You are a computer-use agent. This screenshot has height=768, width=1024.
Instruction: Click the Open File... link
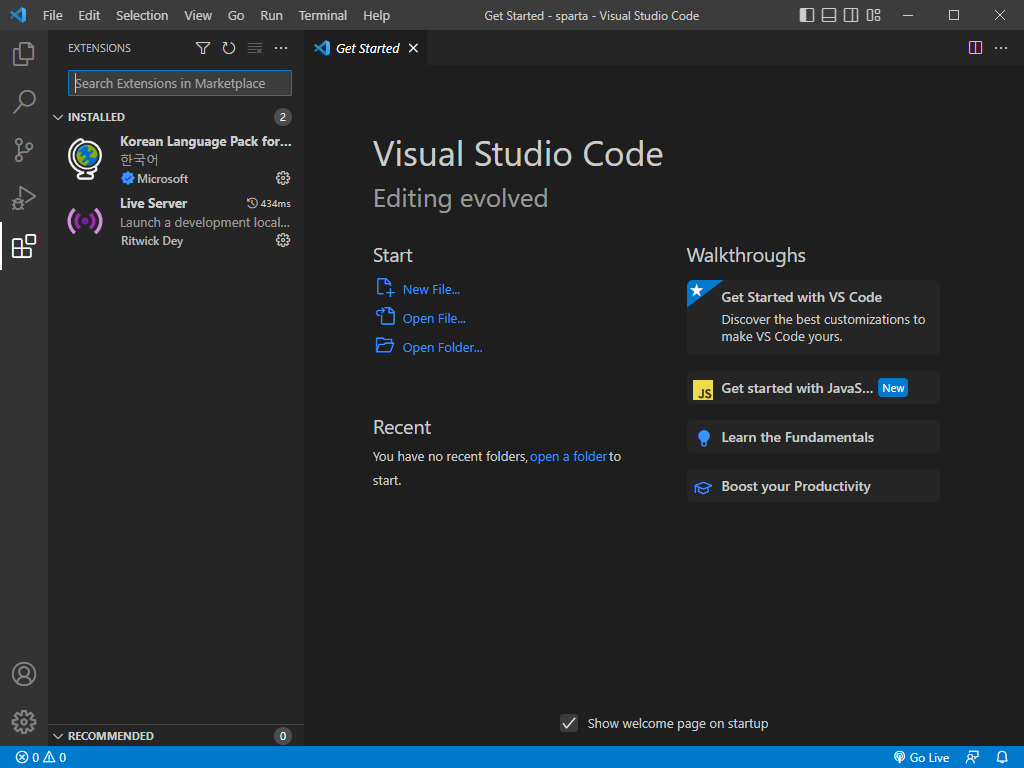(x=434, y=319)
